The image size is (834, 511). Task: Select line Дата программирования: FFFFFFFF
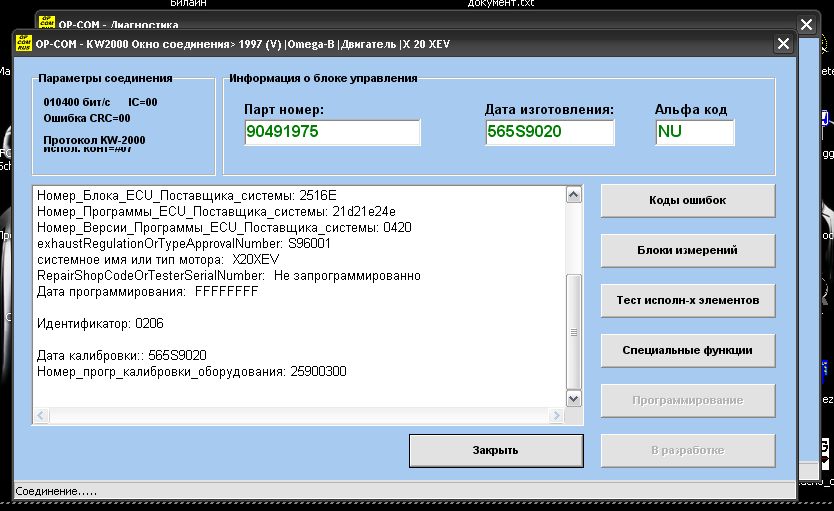147,291
